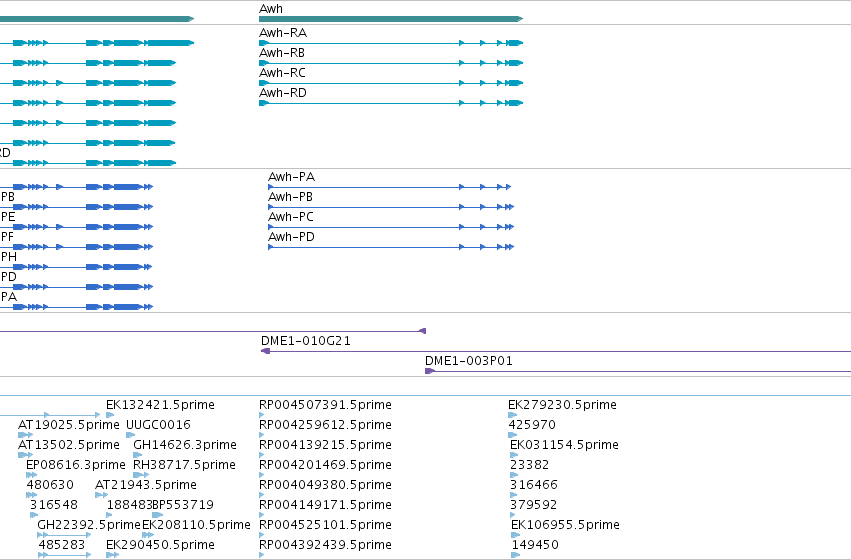
Task: Select EK031154.5prime EST label
Action: [x=564, y=445]
